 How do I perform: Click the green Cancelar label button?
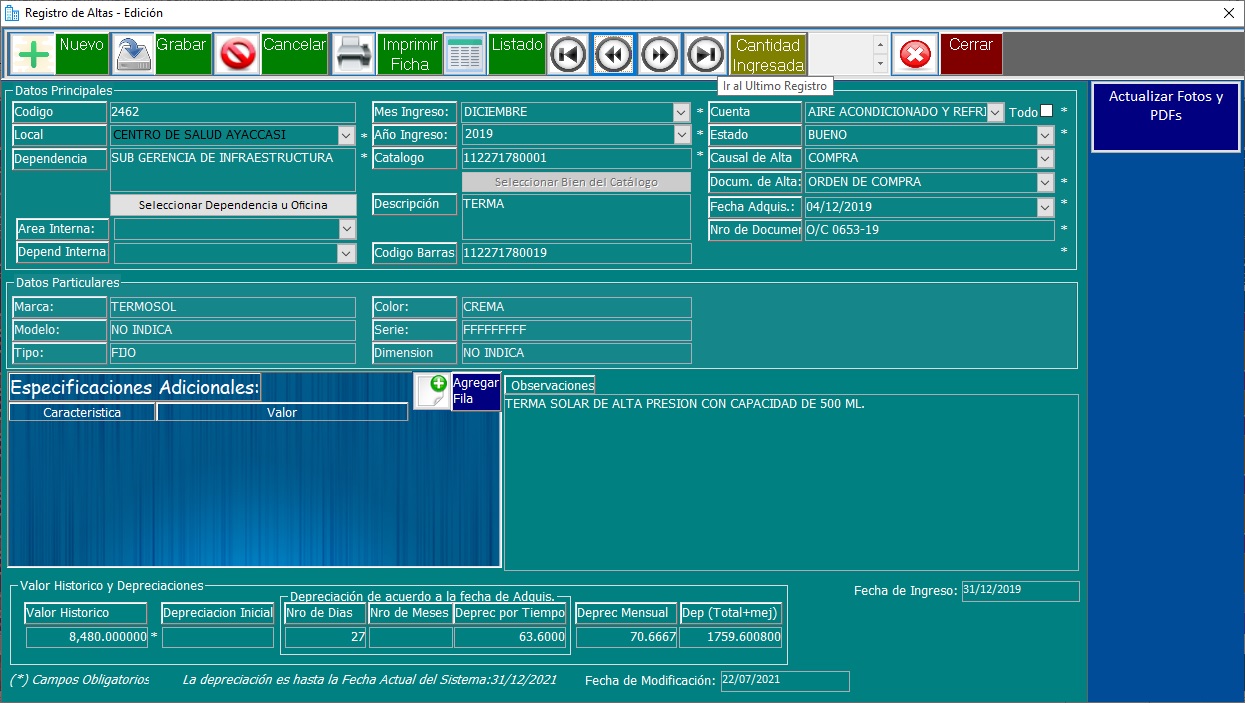tap(294, 53)
